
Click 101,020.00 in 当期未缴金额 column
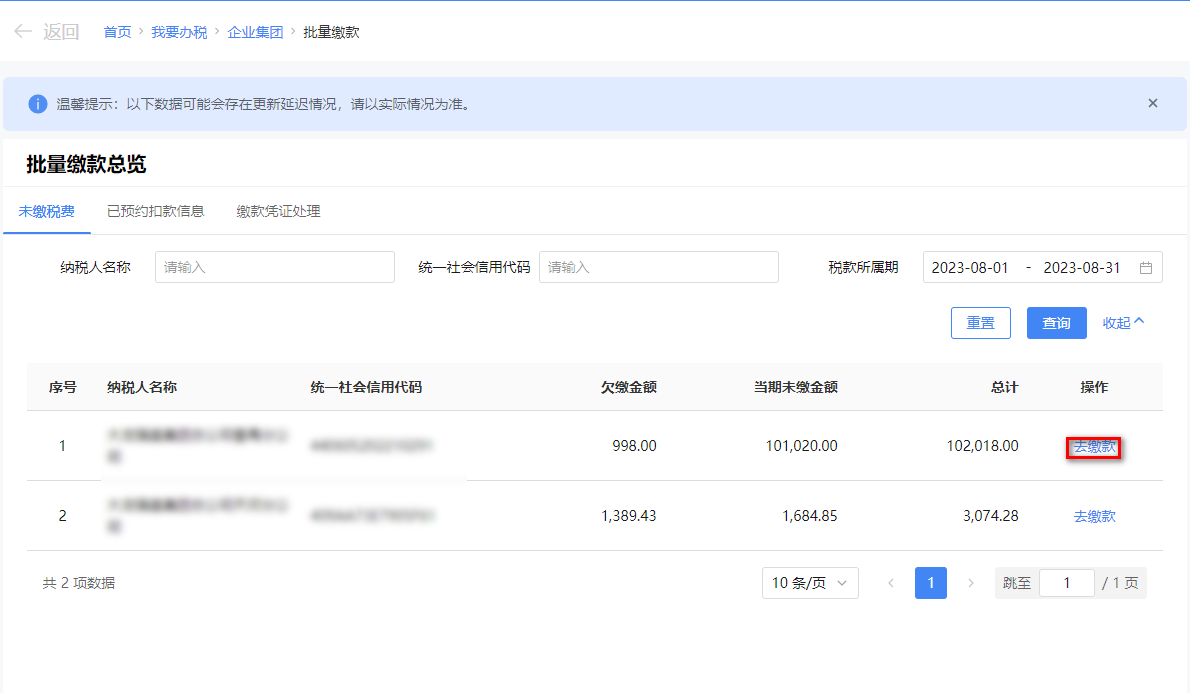[801, 446]
